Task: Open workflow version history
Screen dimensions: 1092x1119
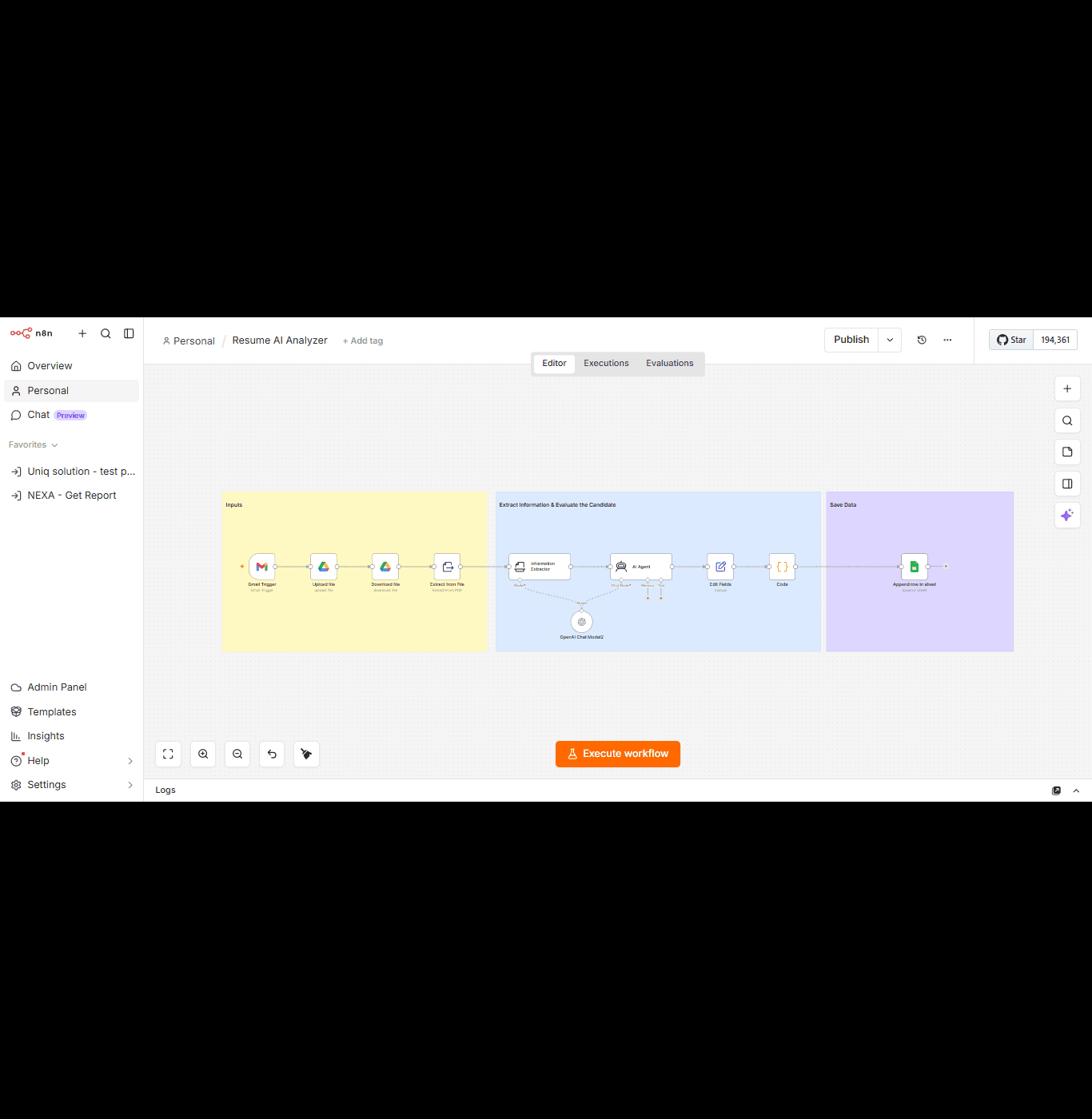Action: click(x=922, y=340)
